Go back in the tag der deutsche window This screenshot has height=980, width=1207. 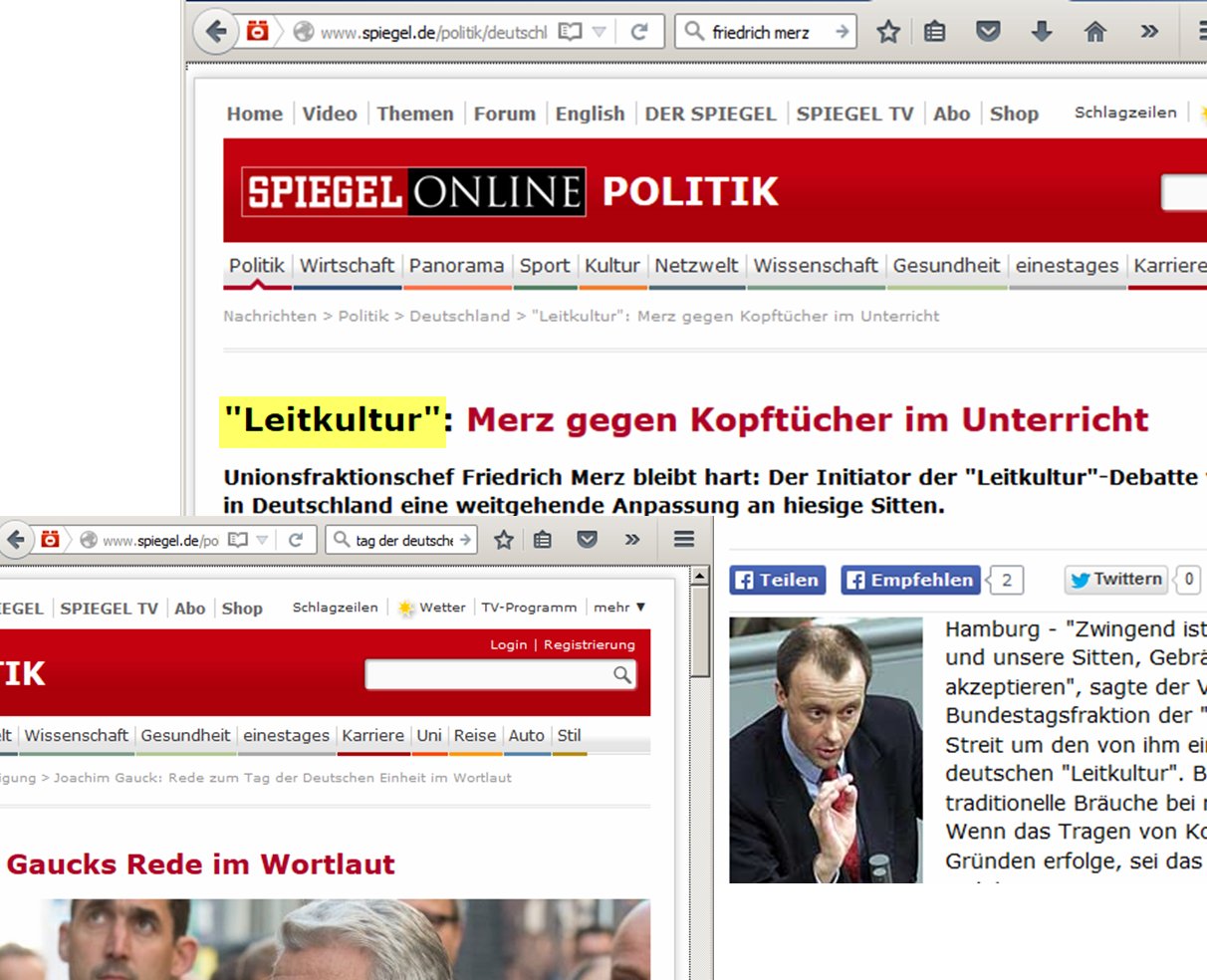tap(14, 540)
